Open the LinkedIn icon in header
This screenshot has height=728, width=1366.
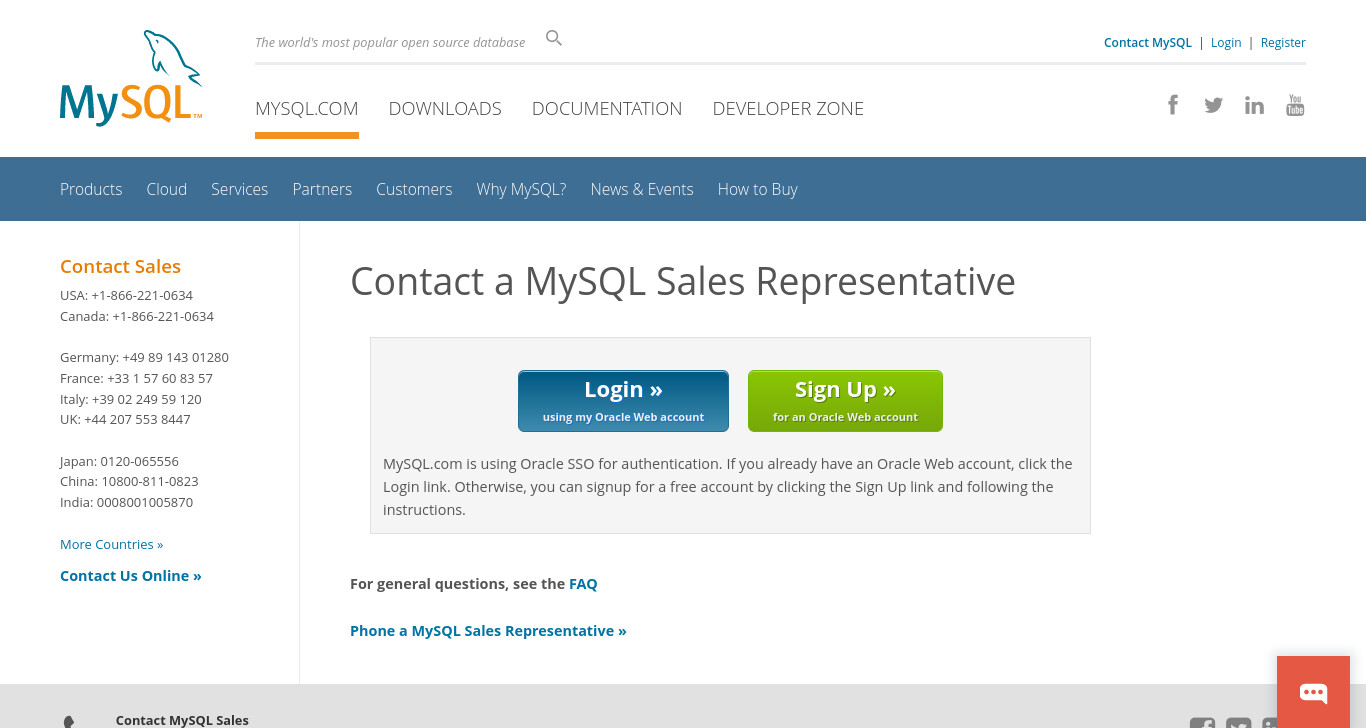pos(1254,105)
